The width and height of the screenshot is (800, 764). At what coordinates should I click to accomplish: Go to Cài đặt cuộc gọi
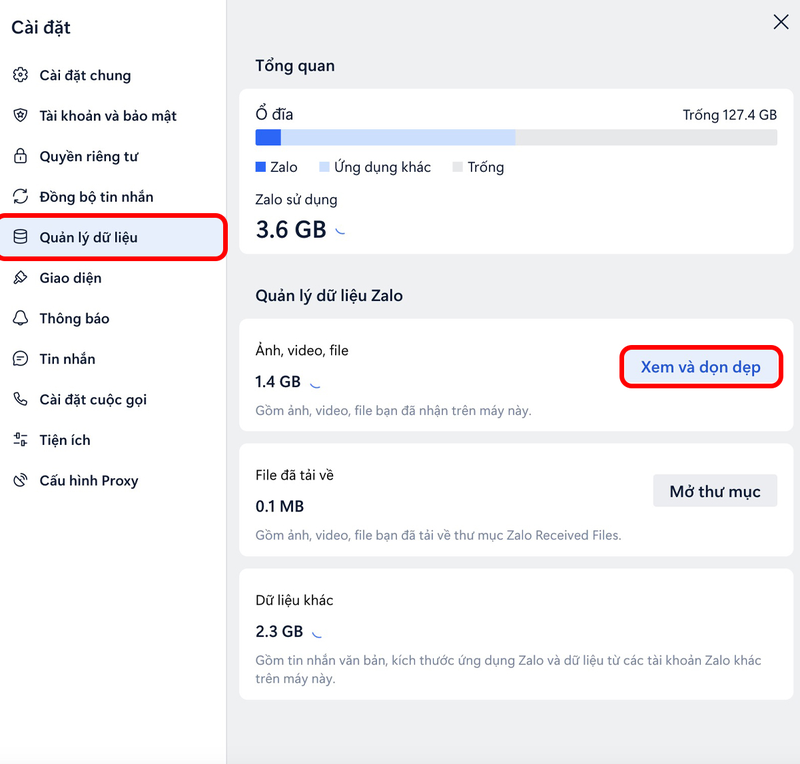click(x=112, y=399)
